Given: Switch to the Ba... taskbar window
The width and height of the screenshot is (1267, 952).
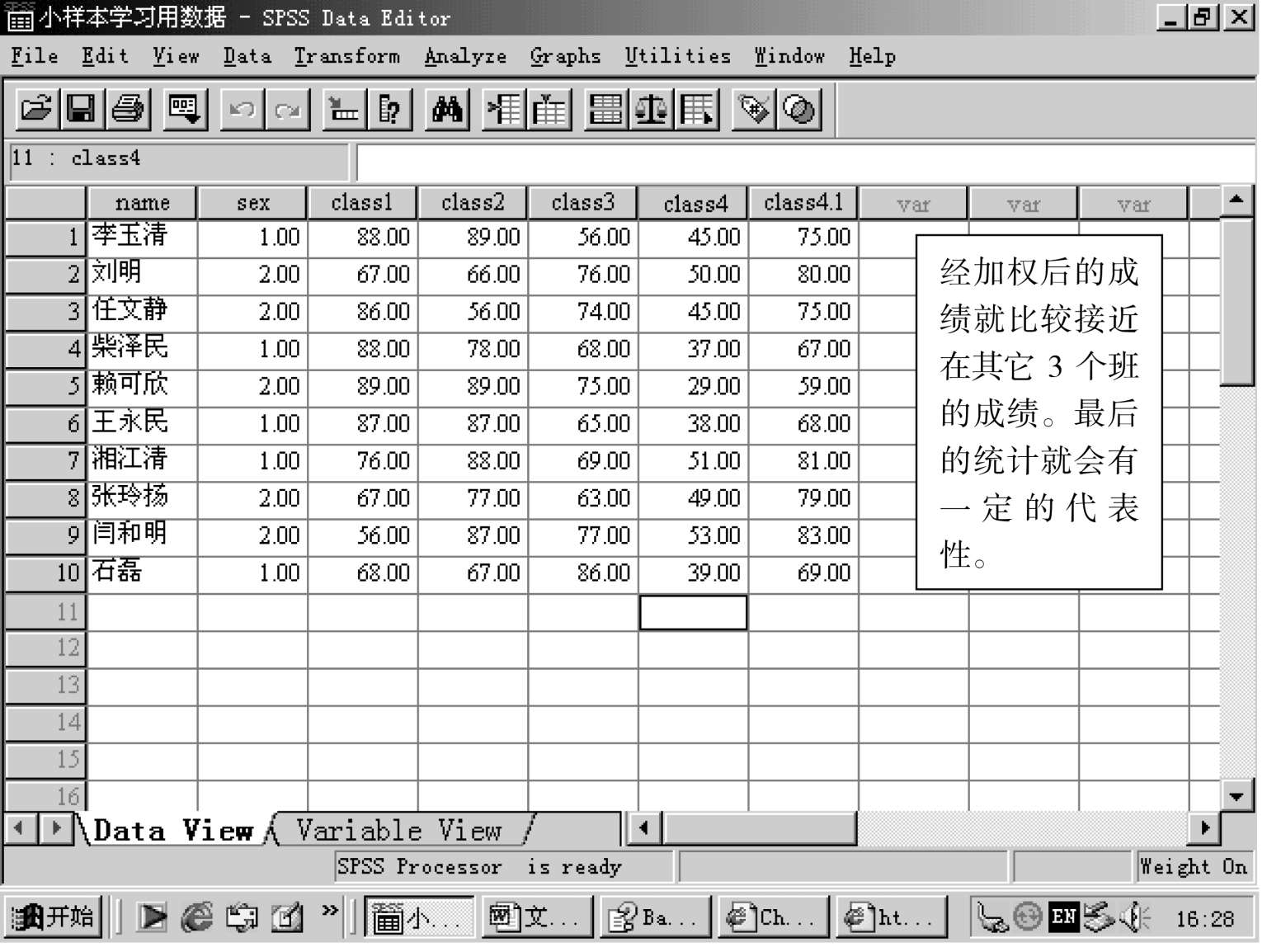Looking at the screenshot, I should (656, 917).
